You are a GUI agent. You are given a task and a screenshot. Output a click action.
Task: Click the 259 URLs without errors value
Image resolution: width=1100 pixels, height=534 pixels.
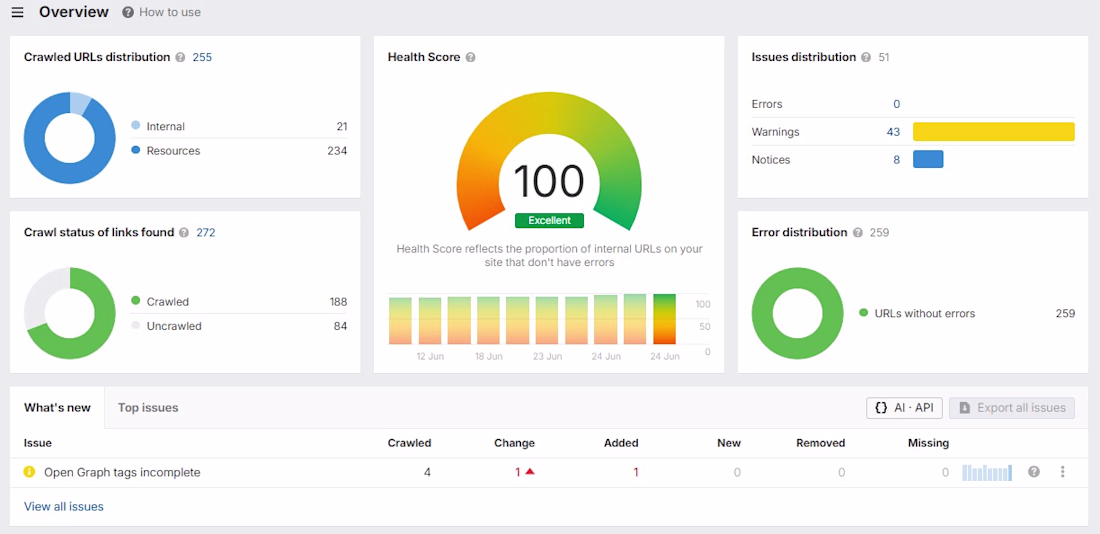pyautogui.click(x=1065, y=314)
